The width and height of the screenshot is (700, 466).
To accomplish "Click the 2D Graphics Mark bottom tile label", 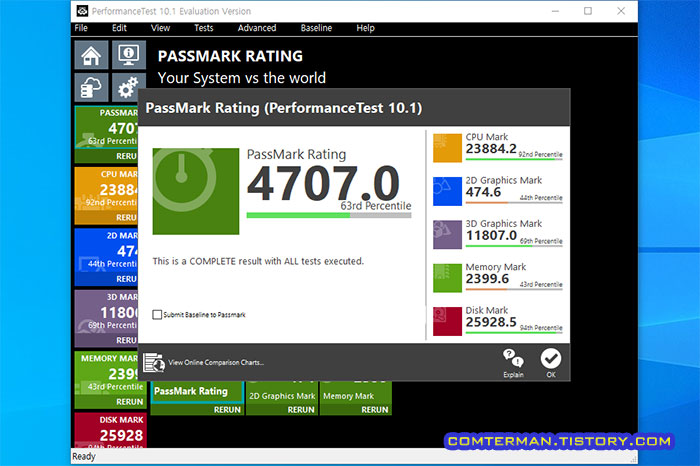I will coord(282,396).
